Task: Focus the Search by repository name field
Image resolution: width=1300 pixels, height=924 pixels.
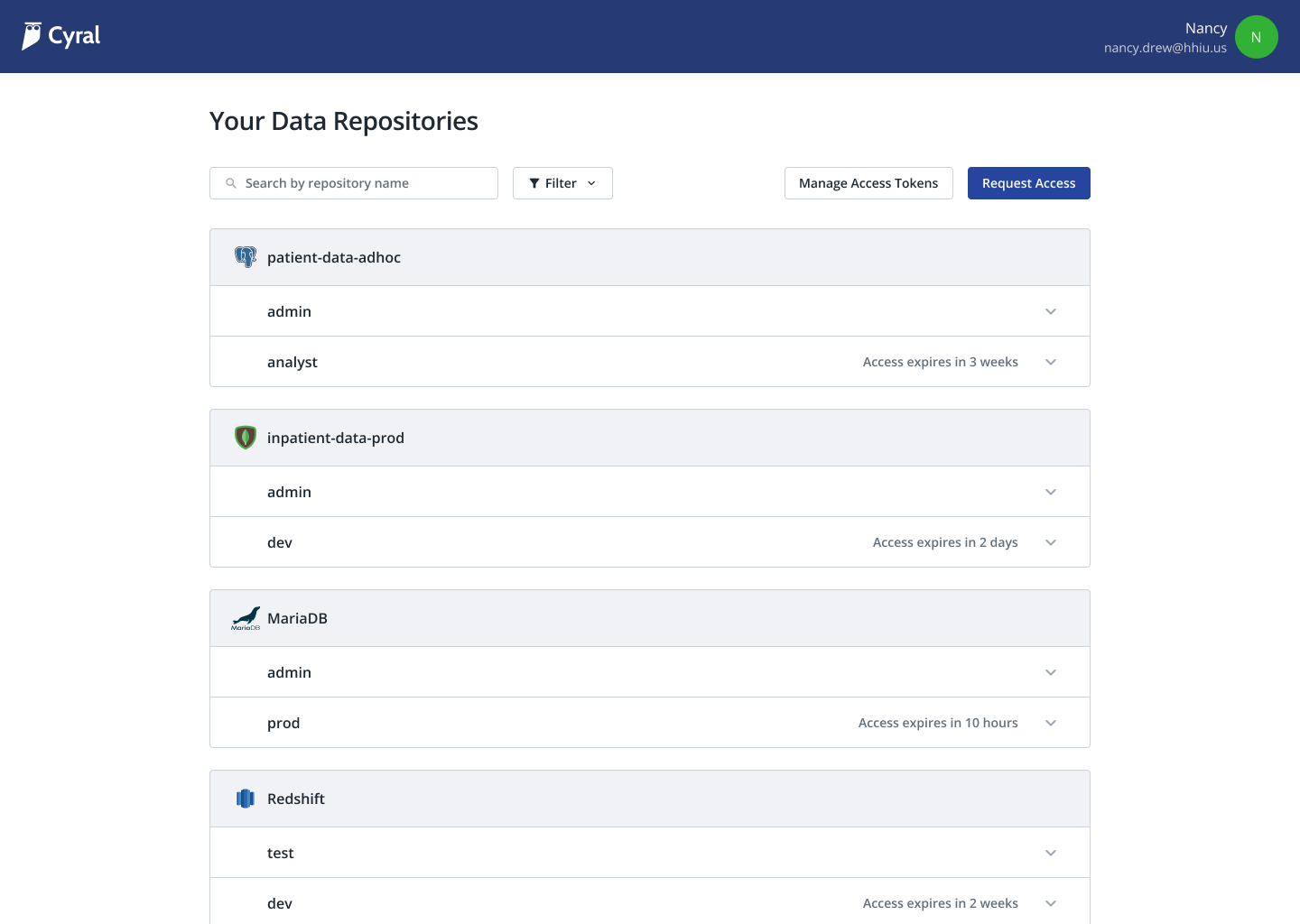Action: point(361,183)
